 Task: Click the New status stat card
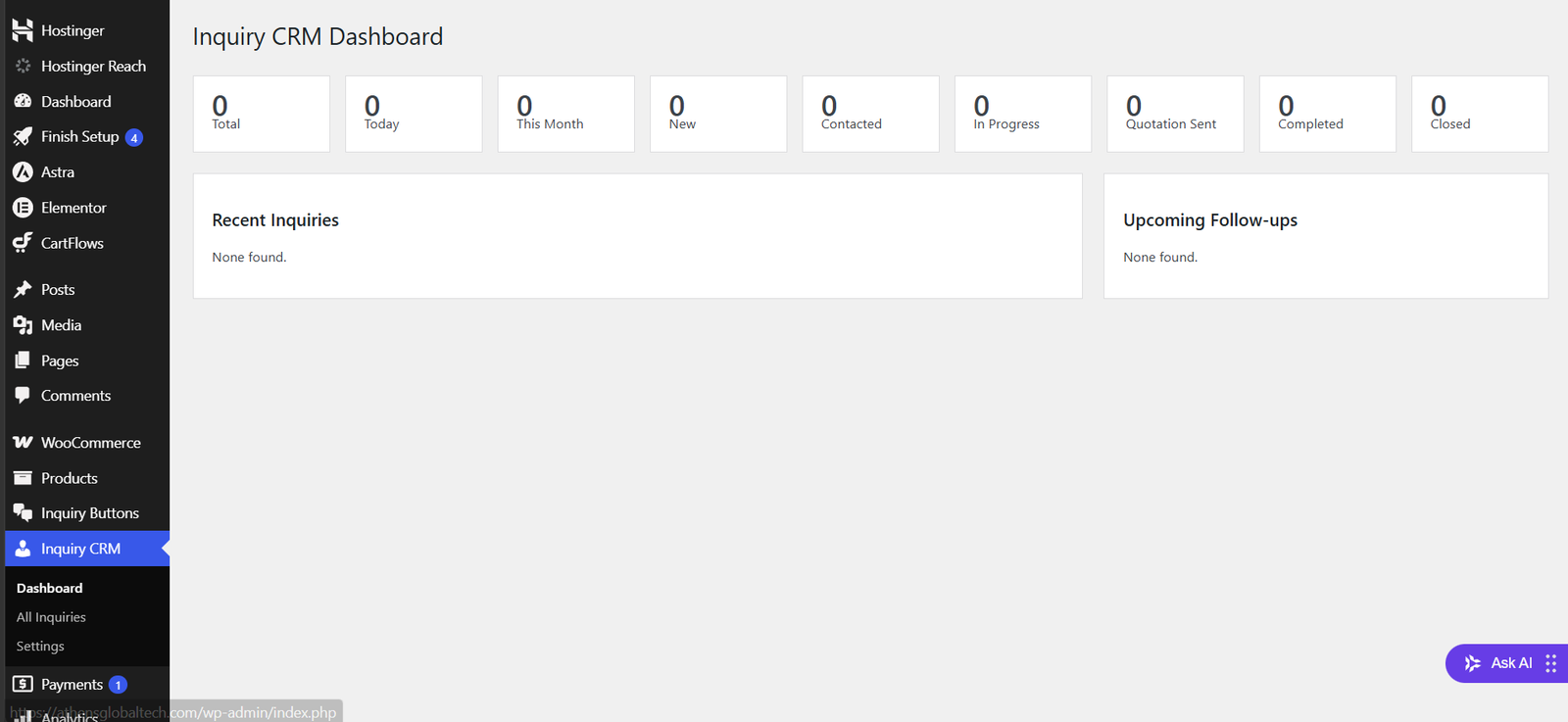tap(718, 114)
